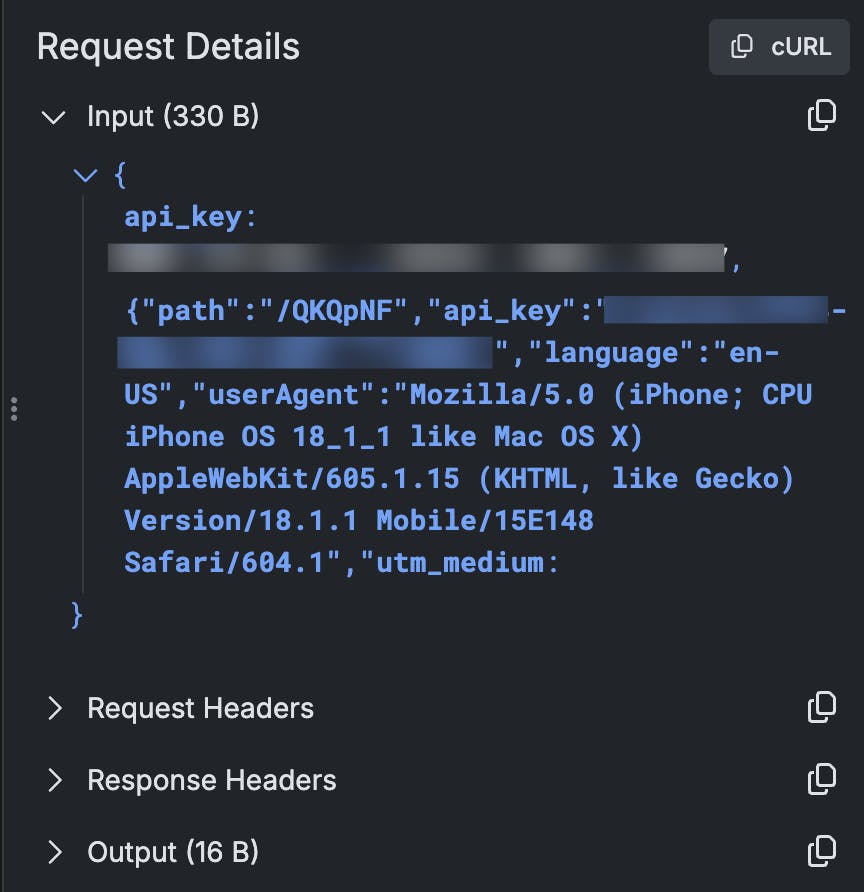Click the panel resize handle dots
Viewport: 864px width, 892px height.
click(x=13, y=409)
